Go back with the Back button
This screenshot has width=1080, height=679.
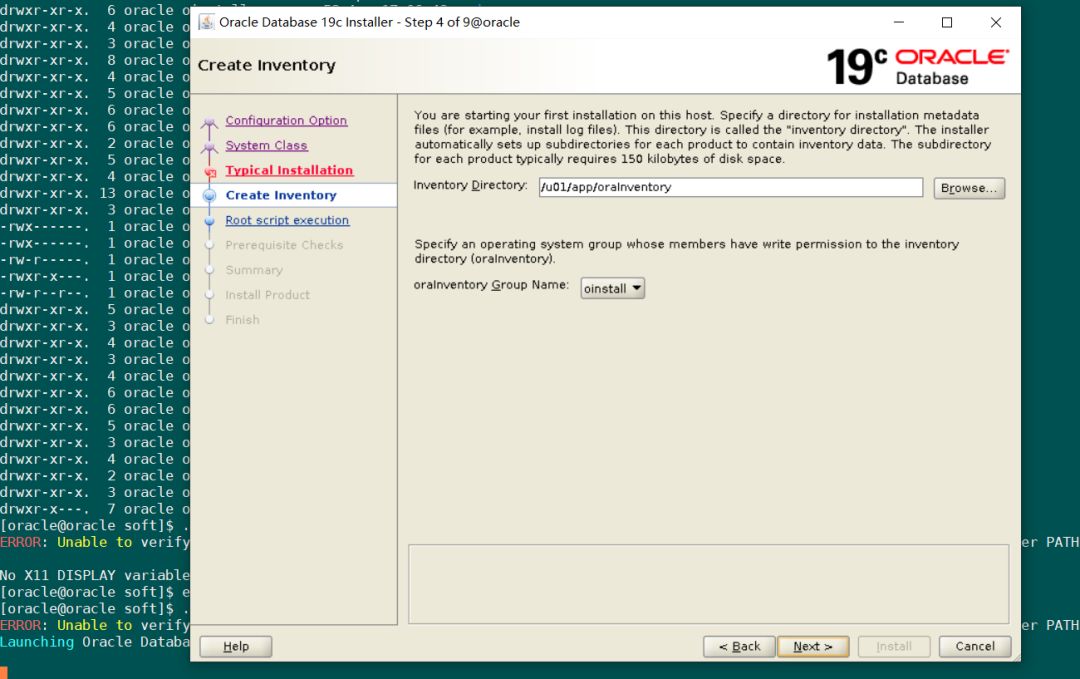739,647
